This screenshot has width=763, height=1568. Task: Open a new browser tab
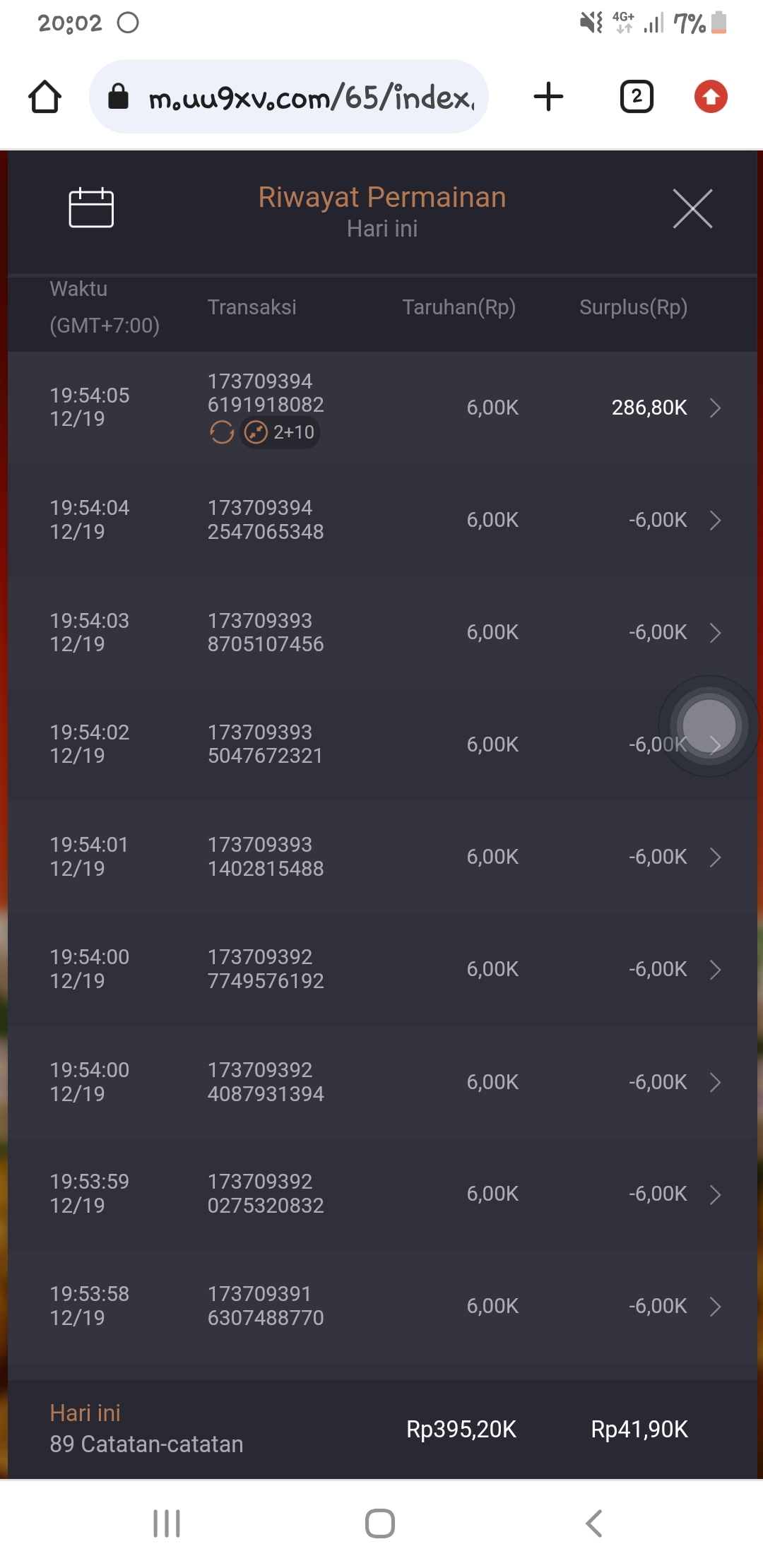(x=548, y=97)
